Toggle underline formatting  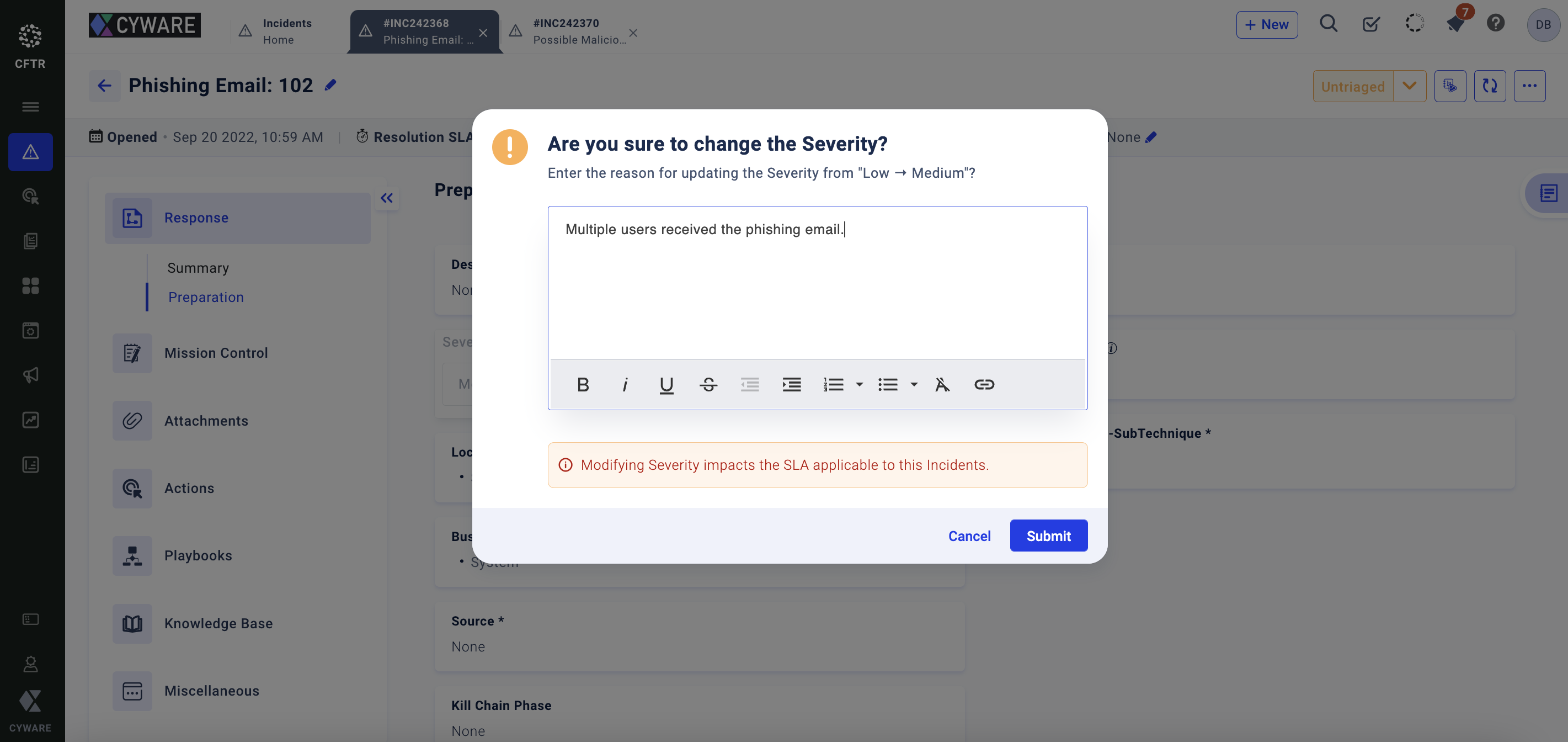(x=666, y=384)
